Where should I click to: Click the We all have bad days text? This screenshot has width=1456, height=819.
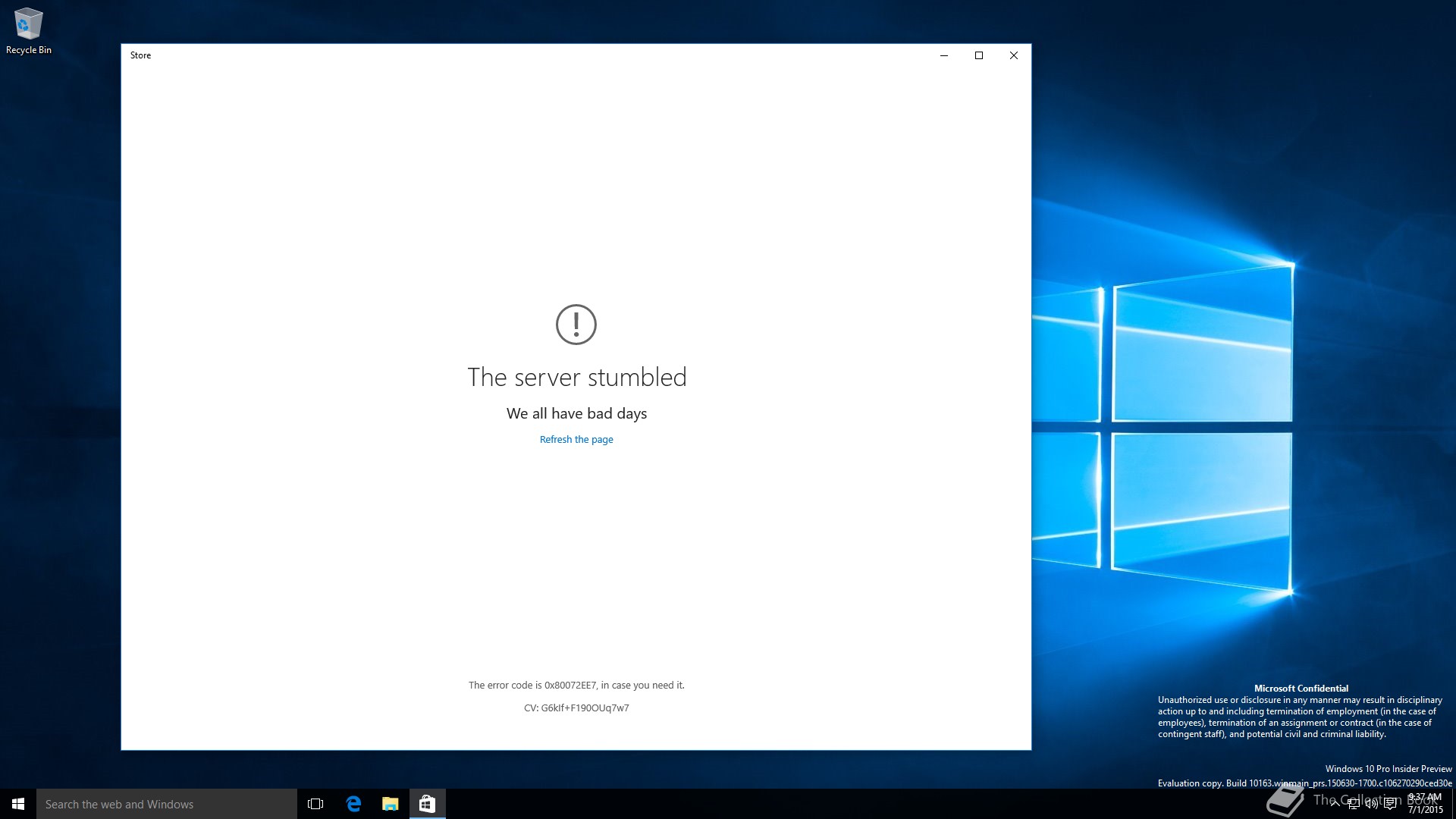point(576,414)
